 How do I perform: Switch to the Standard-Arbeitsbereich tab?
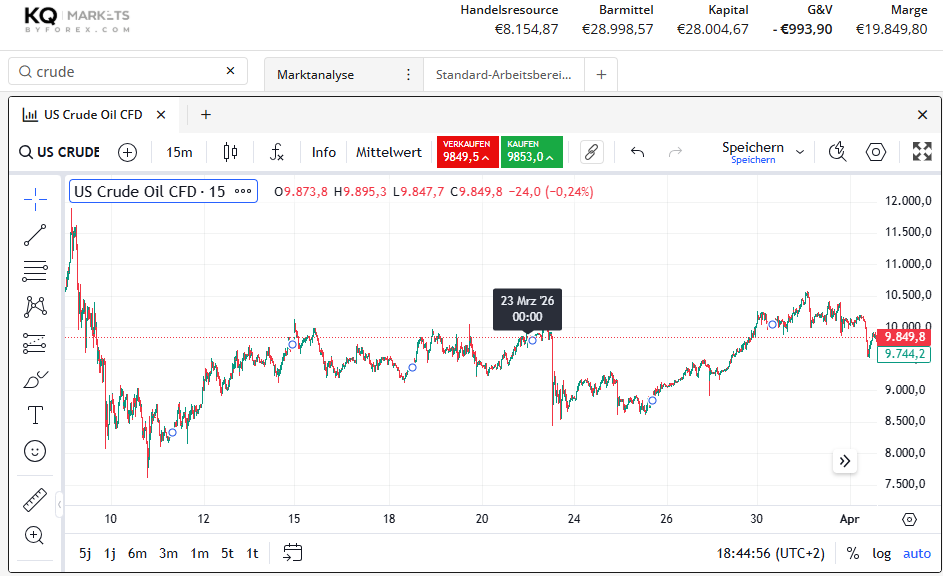[x=503, y=74]
